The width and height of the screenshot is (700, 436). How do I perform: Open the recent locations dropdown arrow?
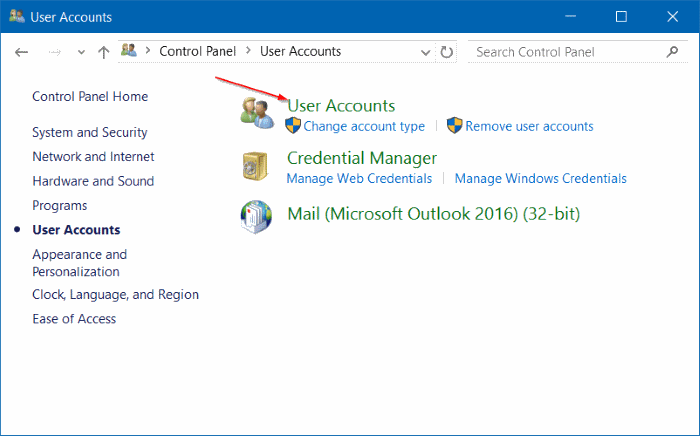point(81,52)
